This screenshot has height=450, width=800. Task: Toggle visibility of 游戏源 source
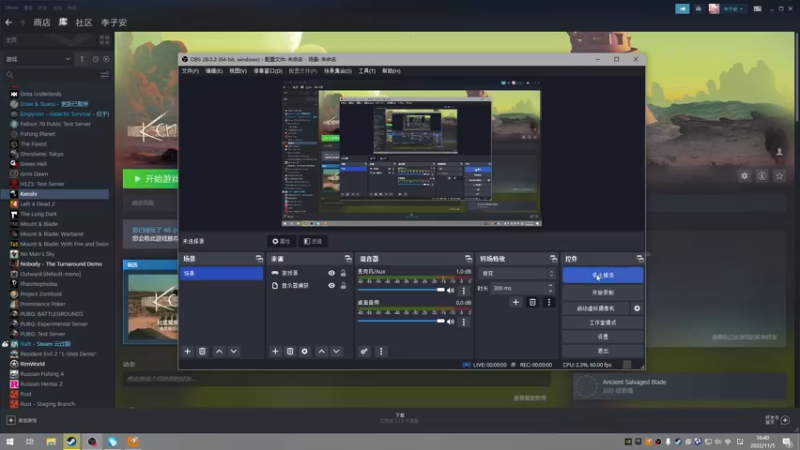(x=332, y=273)
